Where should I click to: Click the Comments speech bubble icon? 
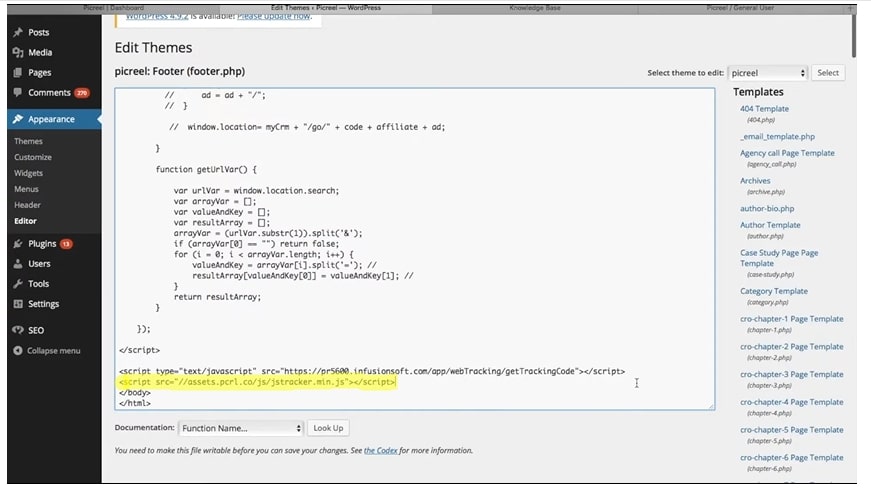tap(18, 92)
